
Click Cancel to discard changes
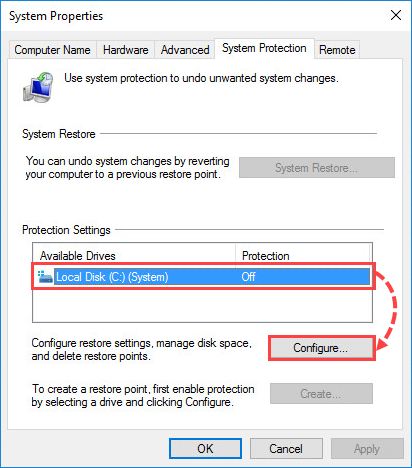(286, 449)
